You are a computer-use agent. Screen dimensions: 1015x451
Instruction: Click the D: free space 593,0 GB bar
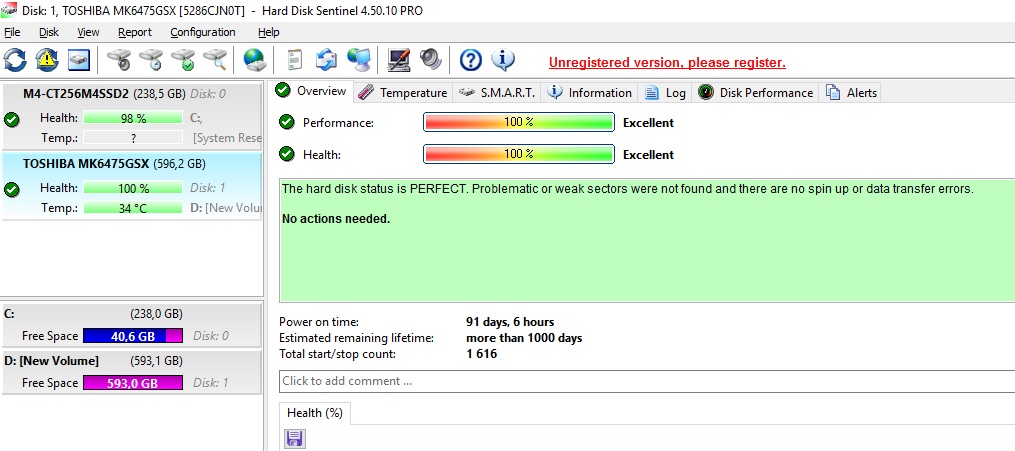[x=133, y=383]
